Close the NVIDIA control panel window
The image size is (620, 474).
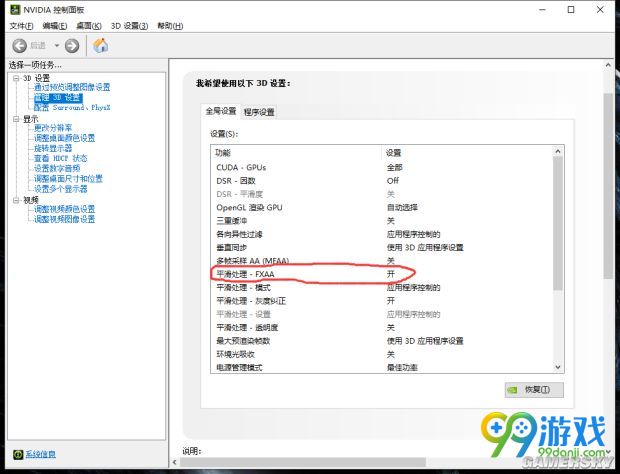[600, 10]
